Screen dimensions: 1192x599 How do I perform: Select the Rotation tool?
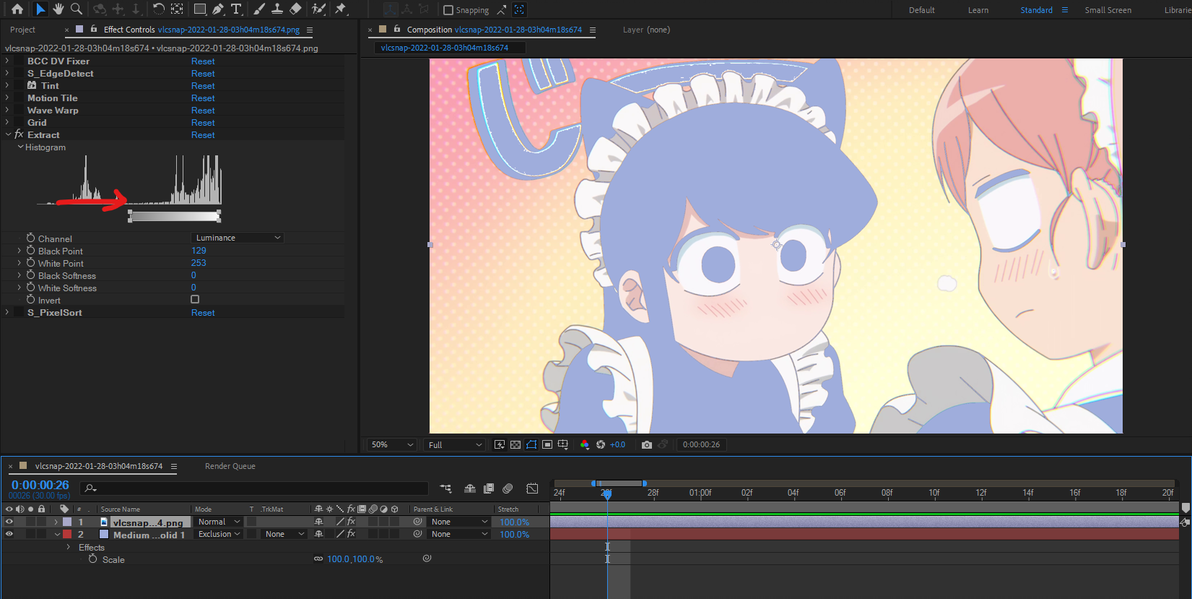pyautogui.click(x=158, y=9)
